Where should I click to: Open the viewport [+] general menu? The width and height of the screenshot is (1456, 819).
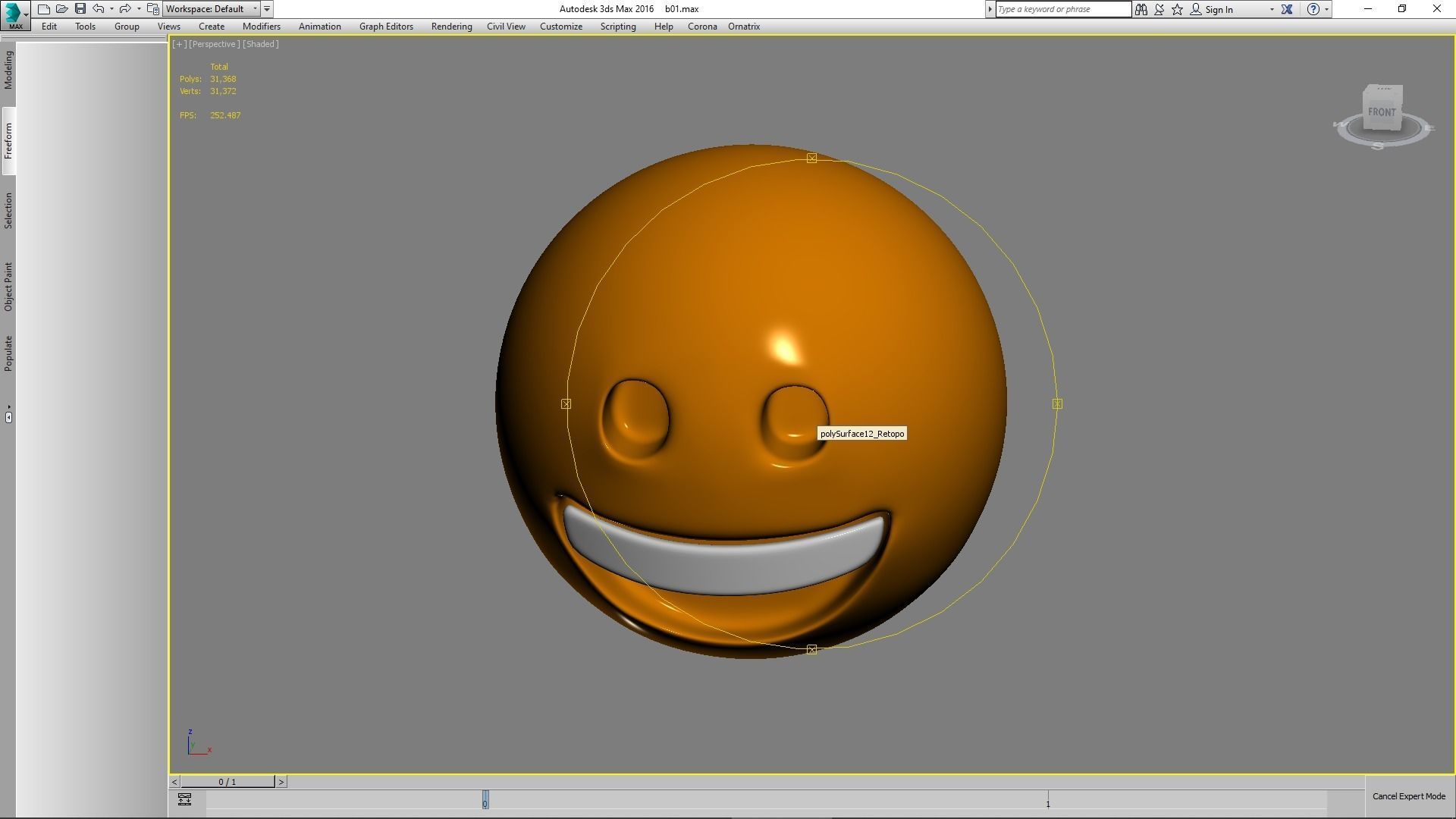[180, 44]
